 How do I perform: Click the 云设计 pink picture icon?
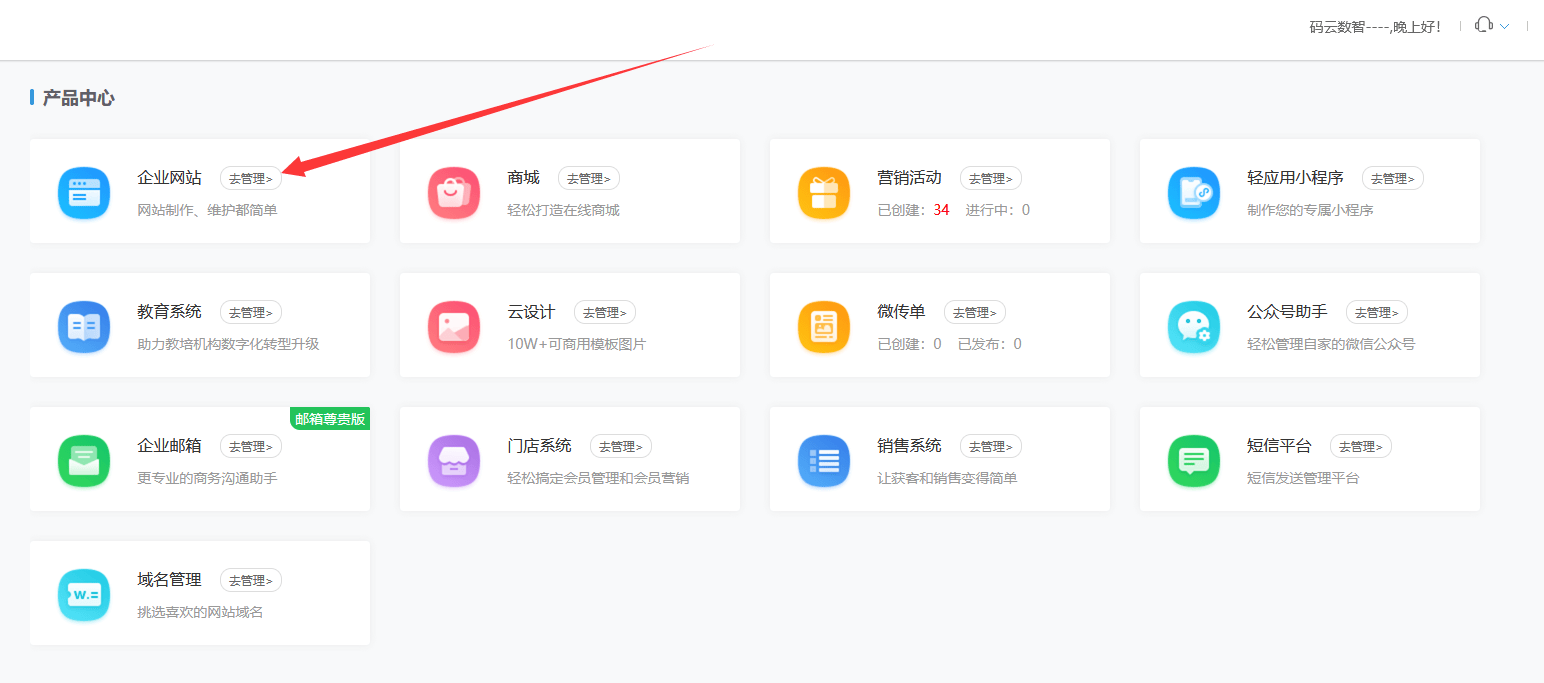(454, 327)
